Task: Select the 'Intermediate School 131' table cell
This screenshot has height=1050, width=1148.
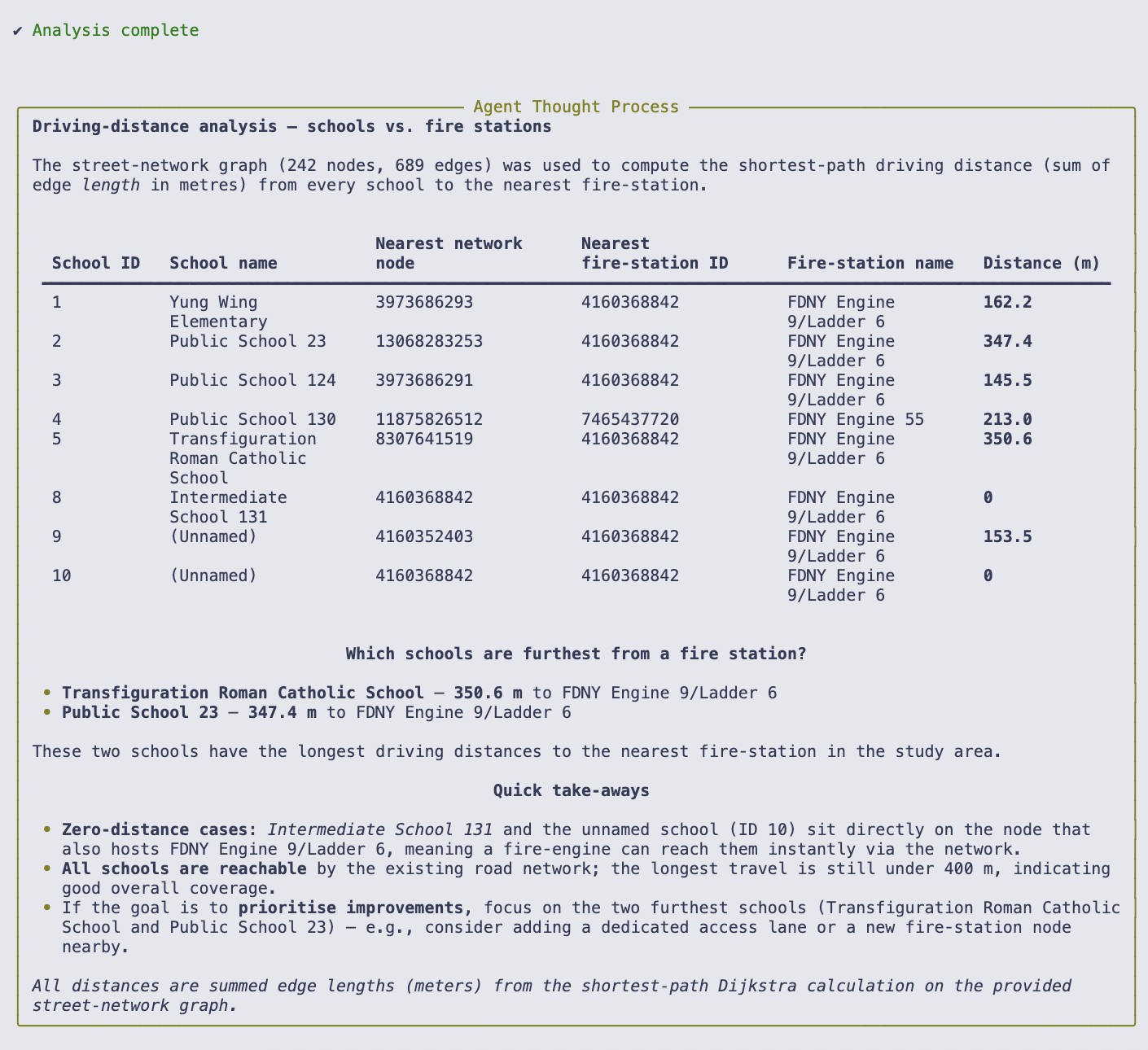Action: [228, 507]
